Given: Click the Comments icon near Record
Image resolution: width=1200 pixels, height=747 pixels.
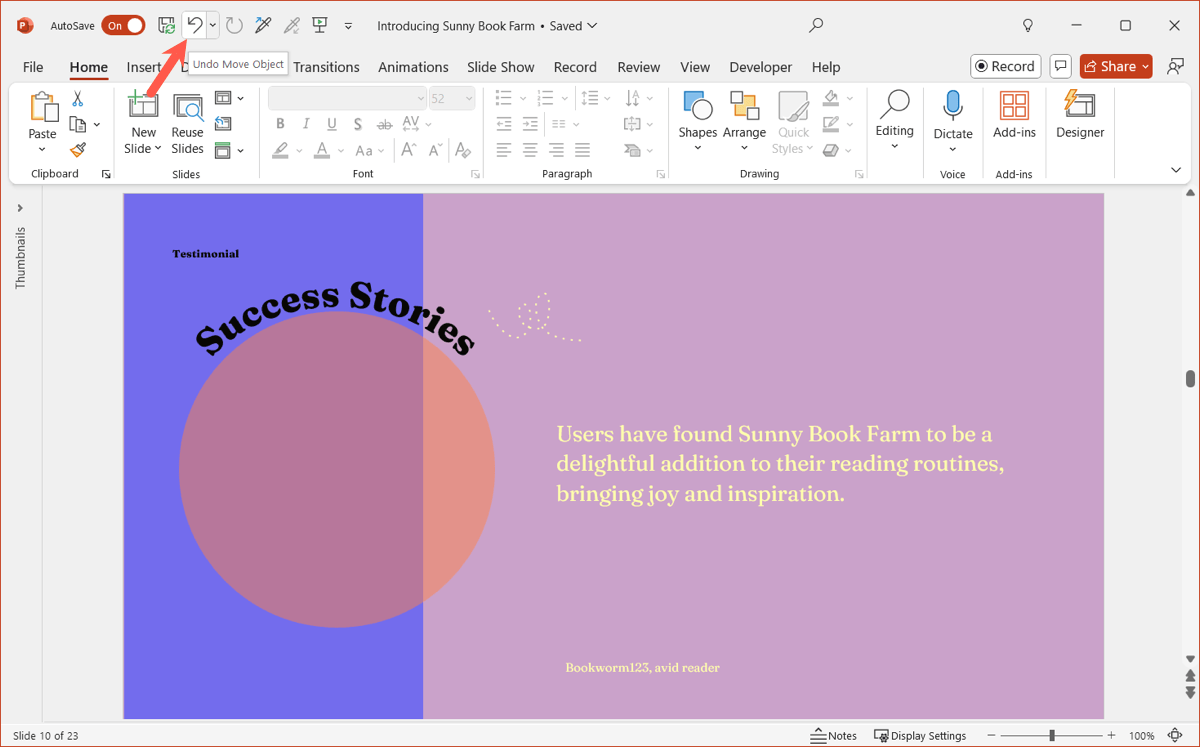Looking at the screenshot, I should (1060, 66).
